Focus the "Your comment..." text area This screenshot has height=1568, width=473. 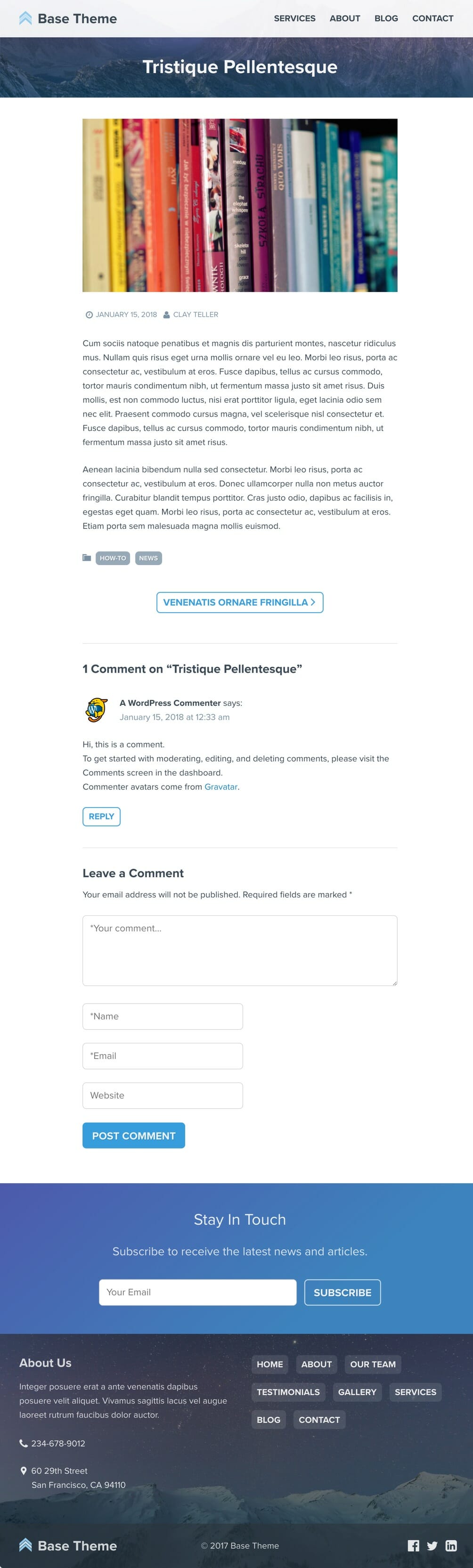click(239, 950)
